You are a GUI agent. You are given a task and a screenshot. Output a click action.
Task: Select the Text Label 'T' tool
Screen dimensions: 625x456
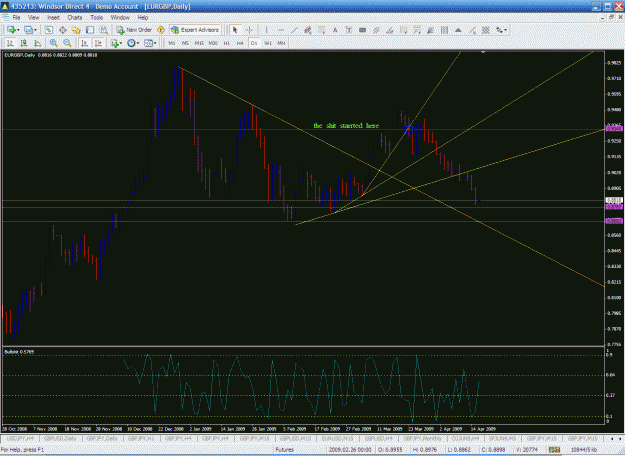[x=349, y=30]
